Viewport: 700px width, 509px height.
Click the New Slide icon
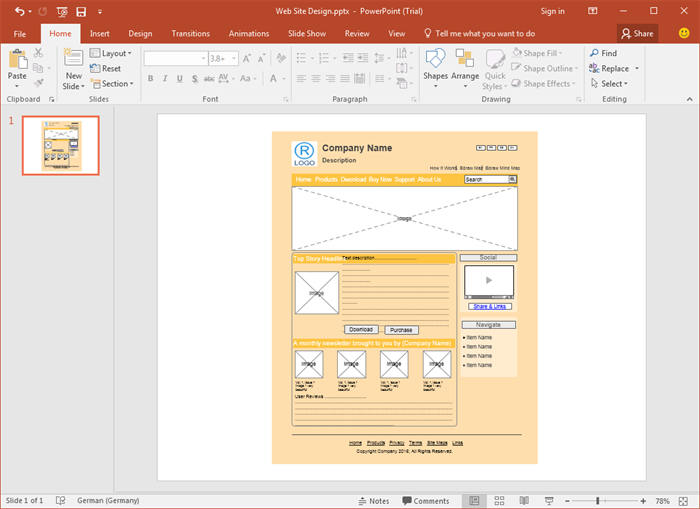(x=74, y=58)
